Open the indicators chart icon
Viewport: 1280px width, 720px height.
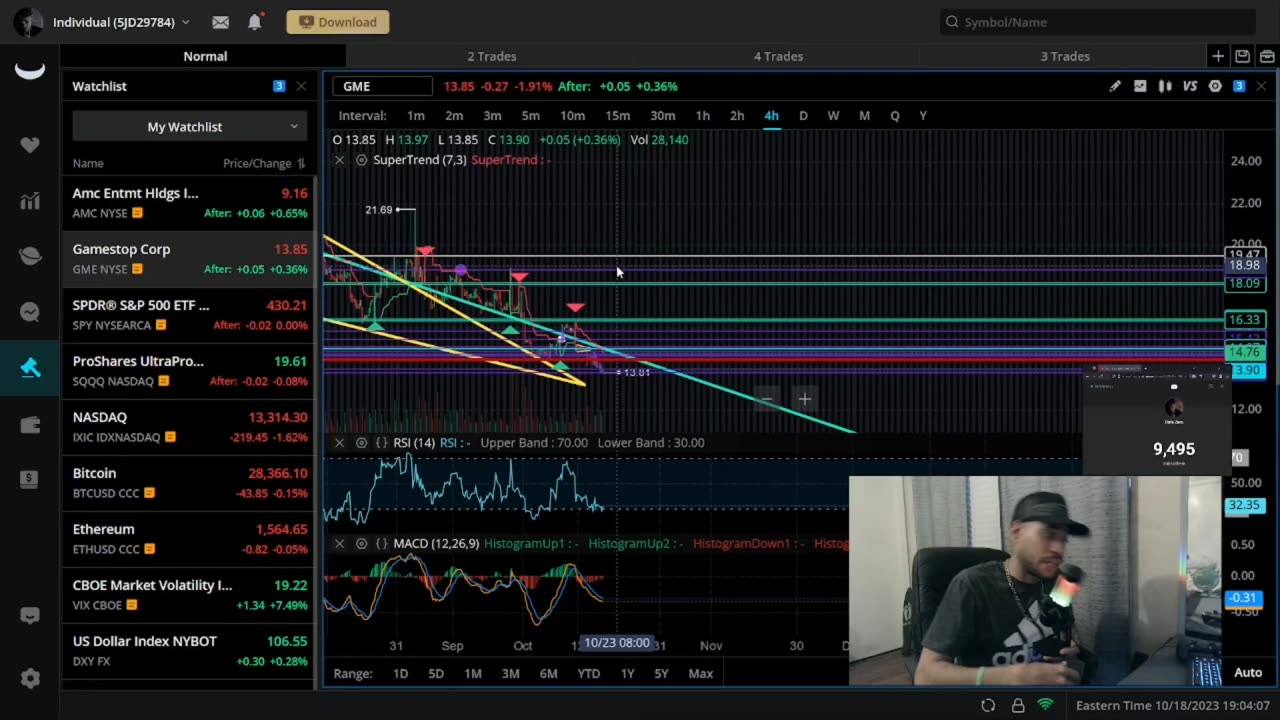(1140, 86)
